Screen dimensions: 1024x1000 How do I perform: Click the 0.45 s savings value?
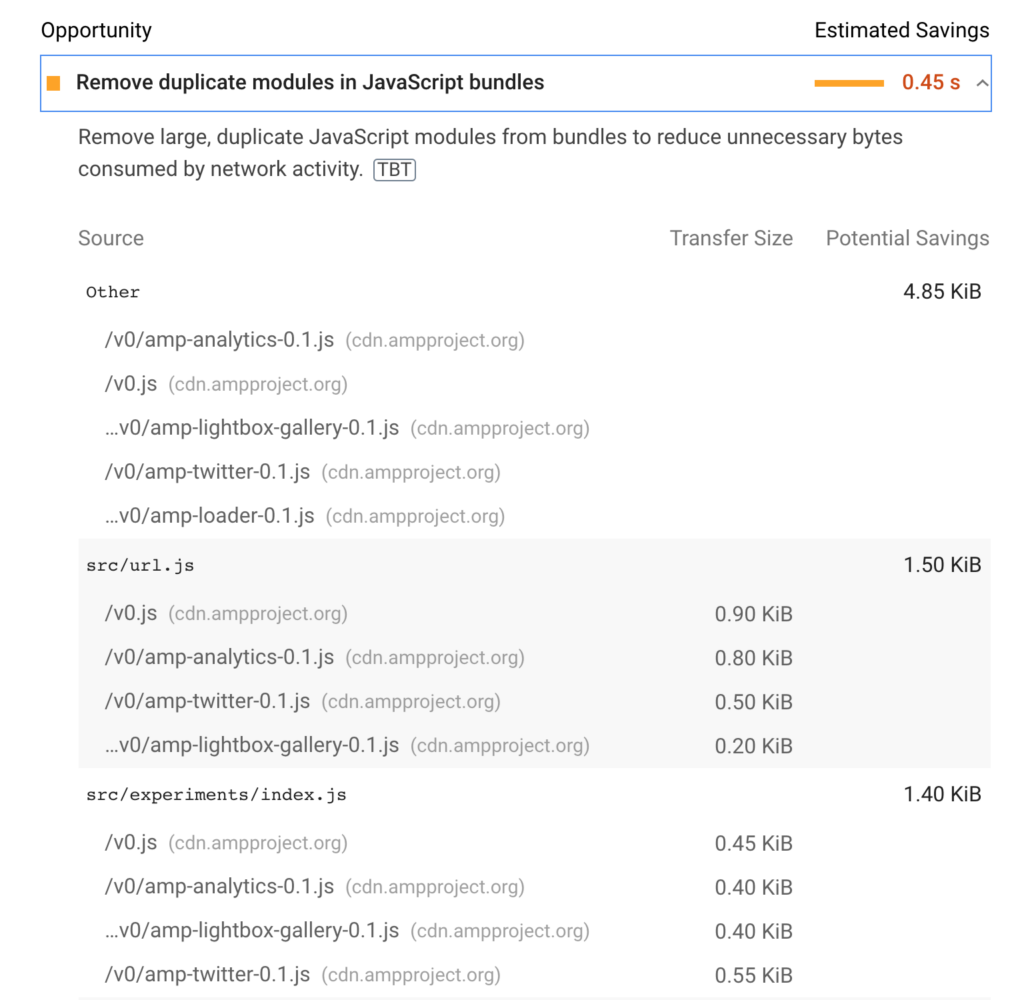click(931, 83)
